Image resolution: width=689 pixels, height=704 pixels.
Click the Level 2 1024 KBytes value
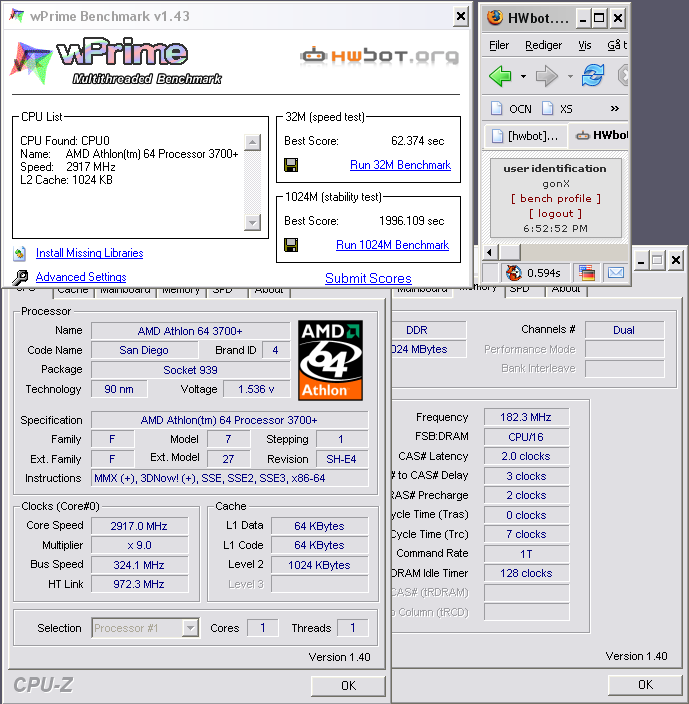pyautogui.click(x=319, y=565)
